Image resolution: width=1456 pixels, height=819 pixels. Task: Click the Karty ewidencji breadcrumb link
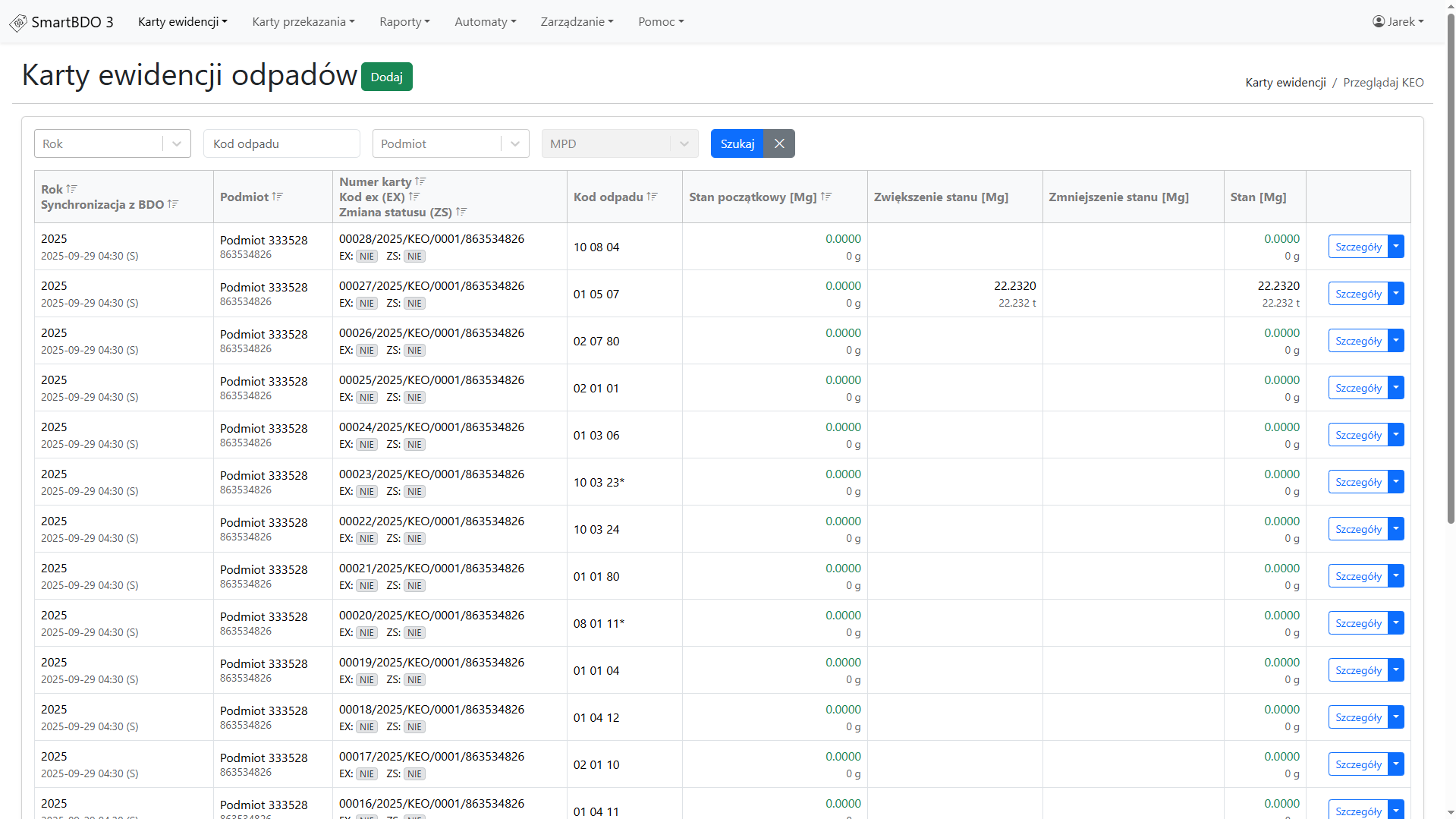pyautogui.click(x=1285, y=83)
